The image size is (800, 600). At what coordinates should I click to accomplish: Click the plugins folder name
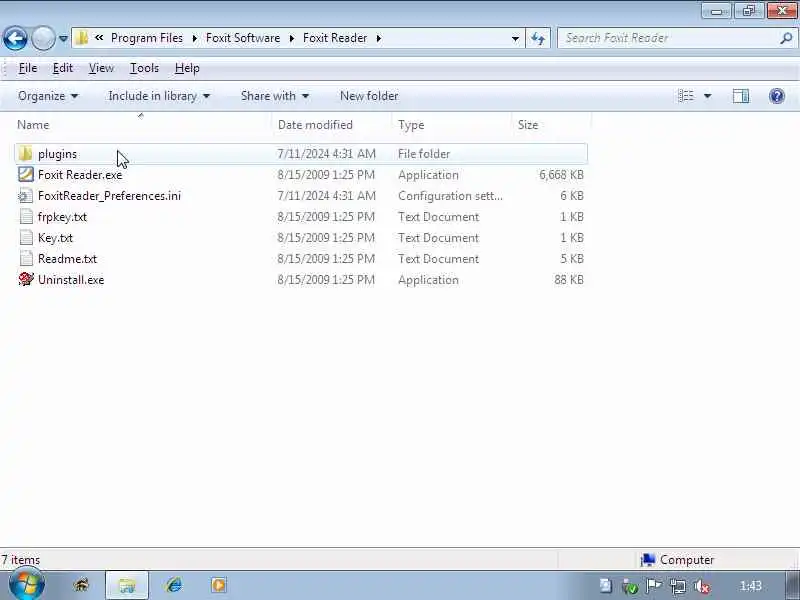click(x=57, y=154)
